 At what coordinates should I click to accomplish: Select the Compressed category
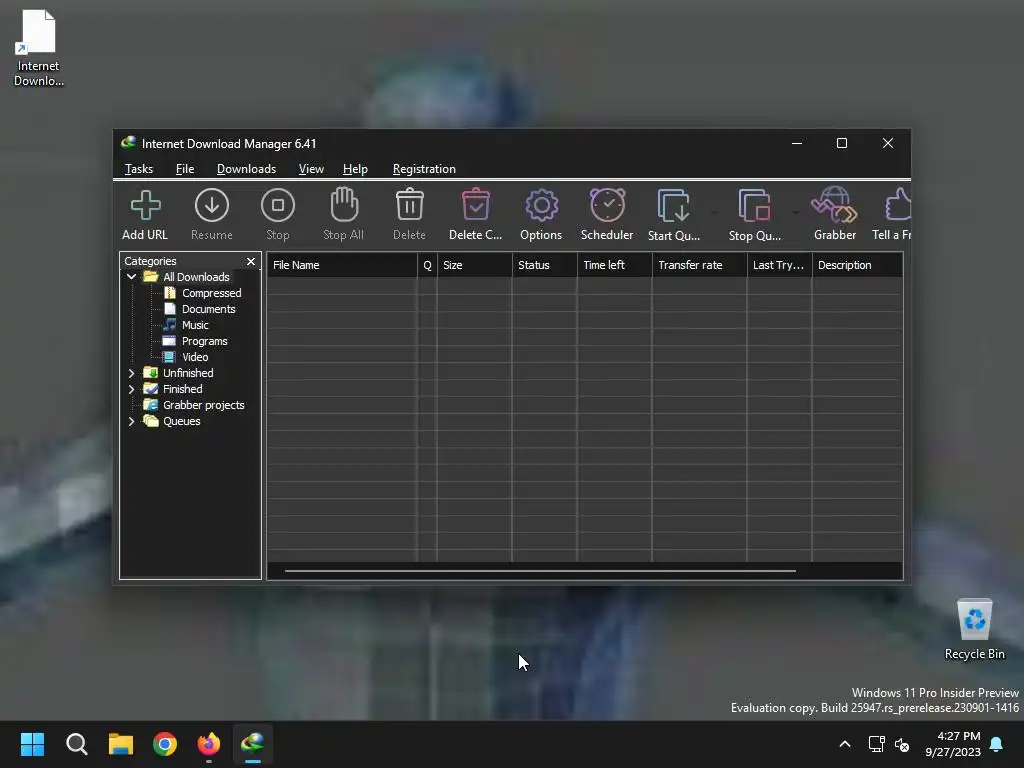(x=212, y=293)
